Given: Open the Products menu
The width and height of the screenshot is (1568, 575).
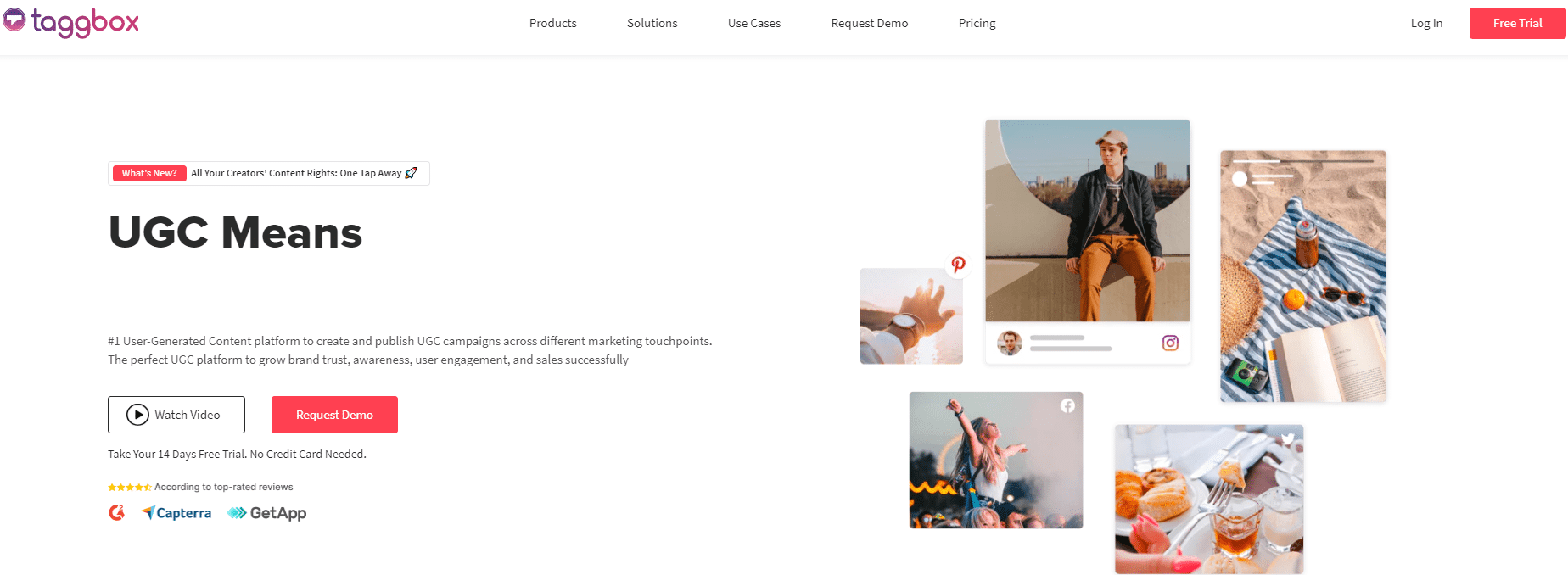Looking at the screenshot, I should pos(553,23).
